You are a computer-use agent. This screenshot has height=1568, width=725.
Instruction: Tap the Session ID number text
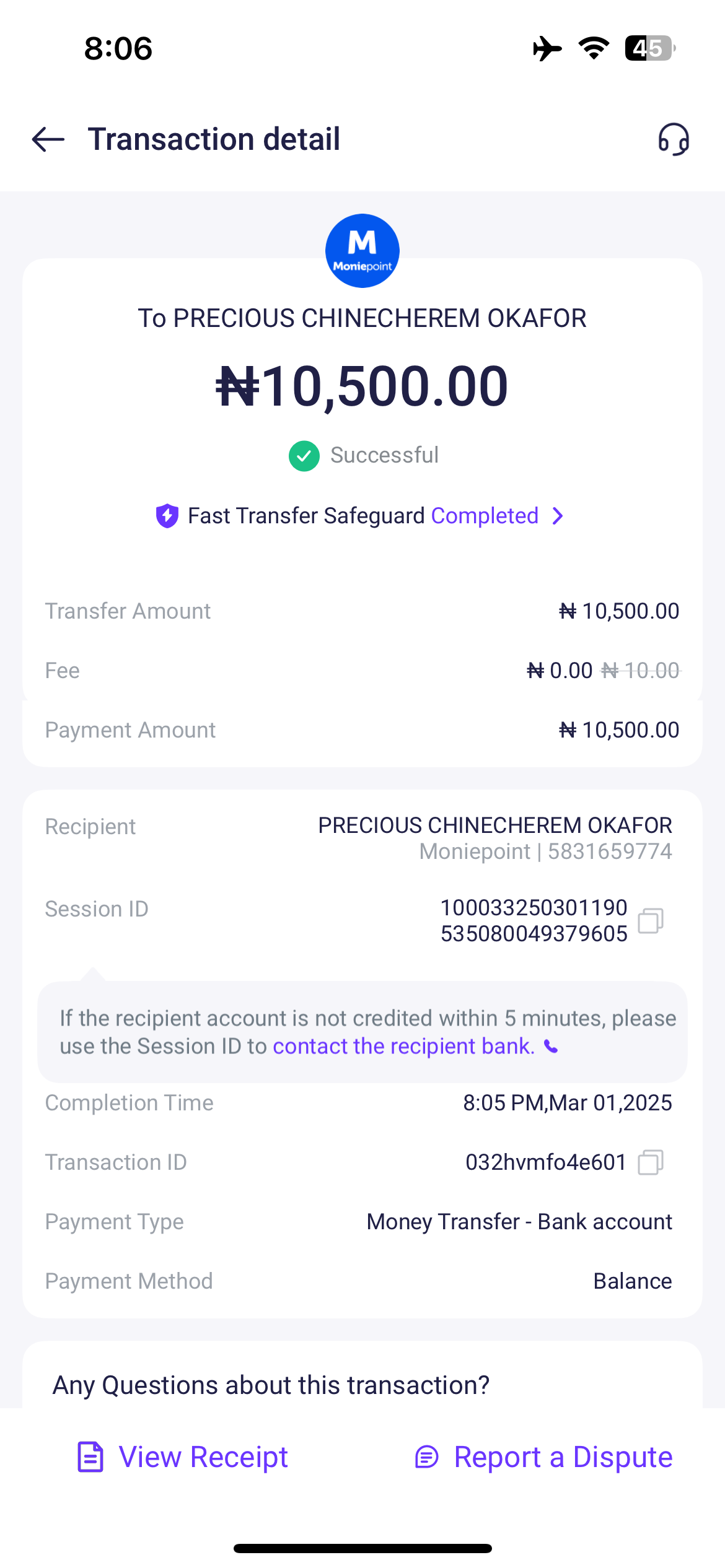(x=534, y=921)
